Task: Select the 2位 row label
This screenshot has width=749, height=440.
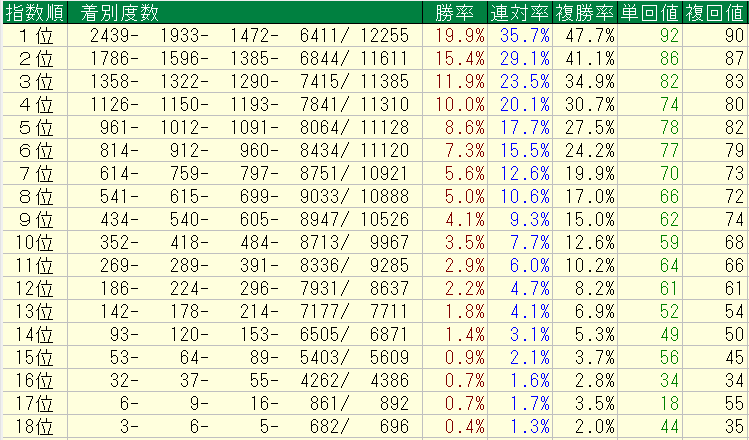Action: click(x=36, y=59)
